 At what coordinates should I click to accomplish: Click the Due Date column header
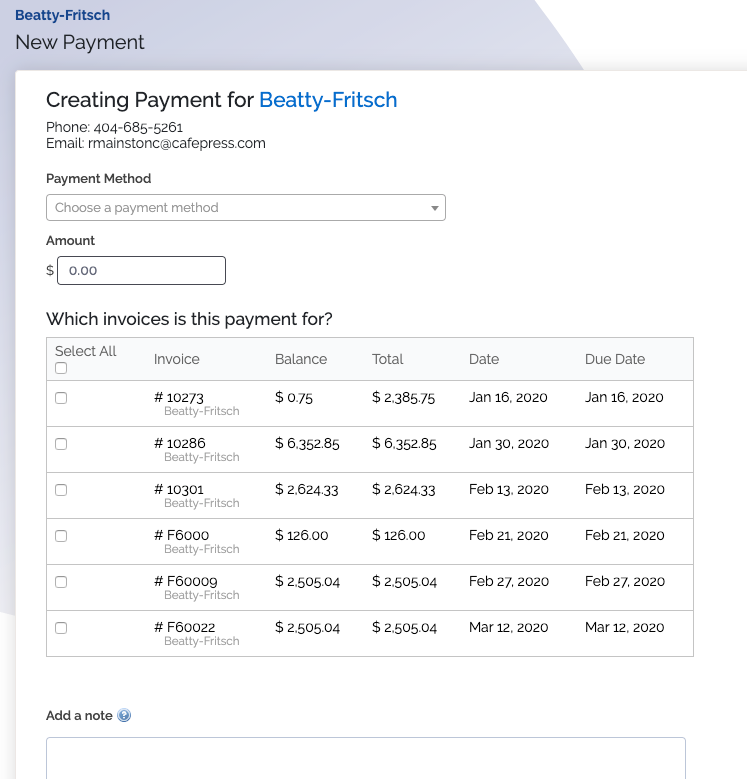615,359
